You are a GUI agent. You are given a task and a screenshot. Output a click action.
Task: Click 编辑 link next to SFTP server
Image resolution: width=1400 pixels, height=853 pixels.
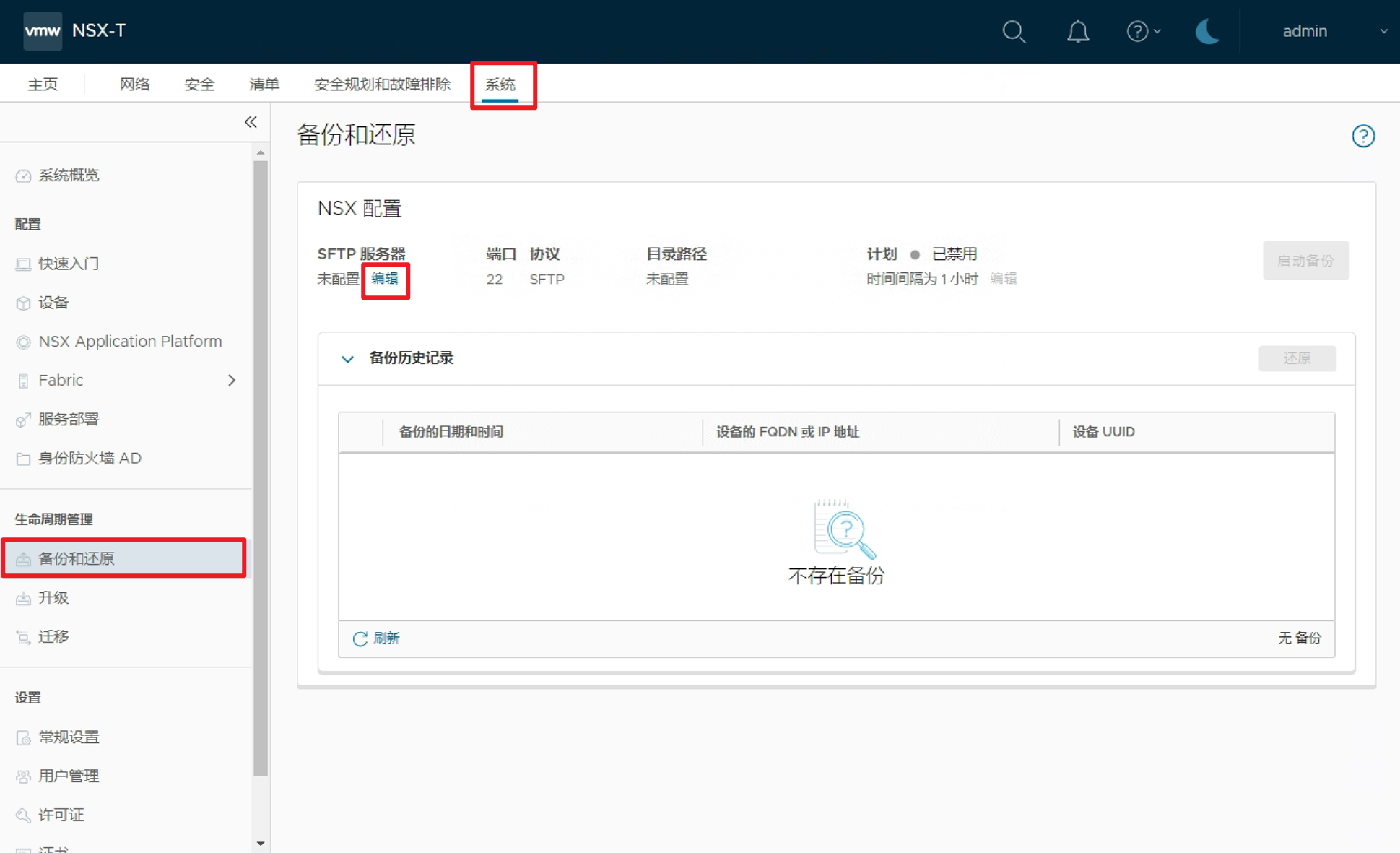(x=385, y=279)
